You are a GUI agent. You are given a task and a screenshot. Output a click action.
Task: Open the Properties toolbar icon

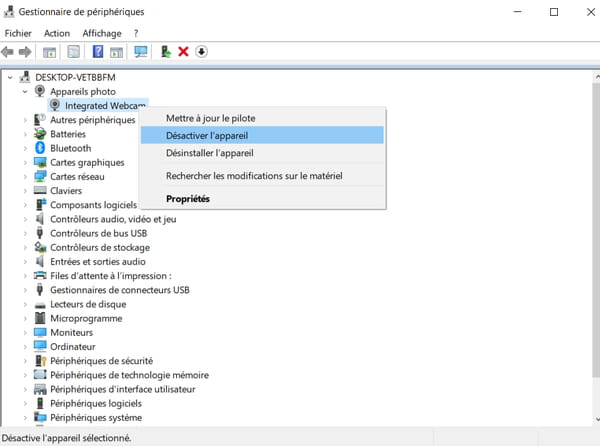point(73,52)
